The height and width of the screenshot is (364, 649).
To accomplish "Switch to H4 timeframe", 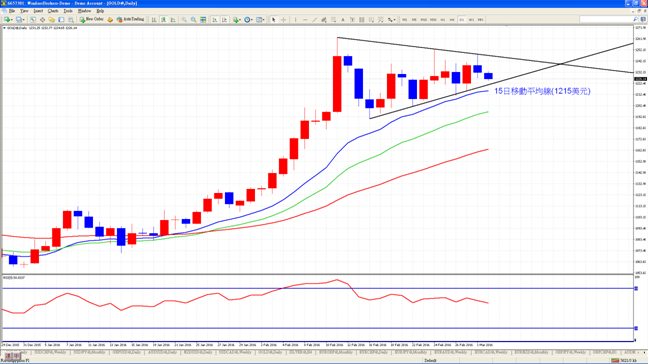I will click(452, 19).
